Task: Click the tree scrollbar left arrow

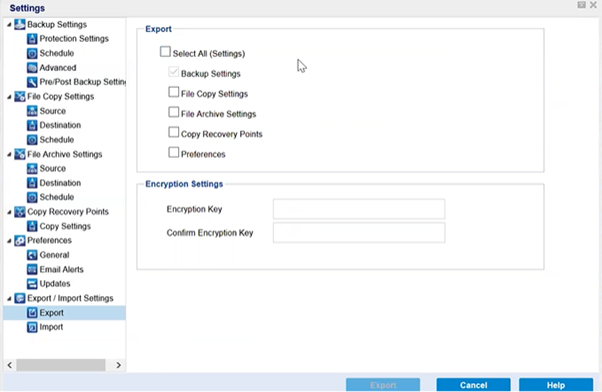Action: tap(10, 365)
